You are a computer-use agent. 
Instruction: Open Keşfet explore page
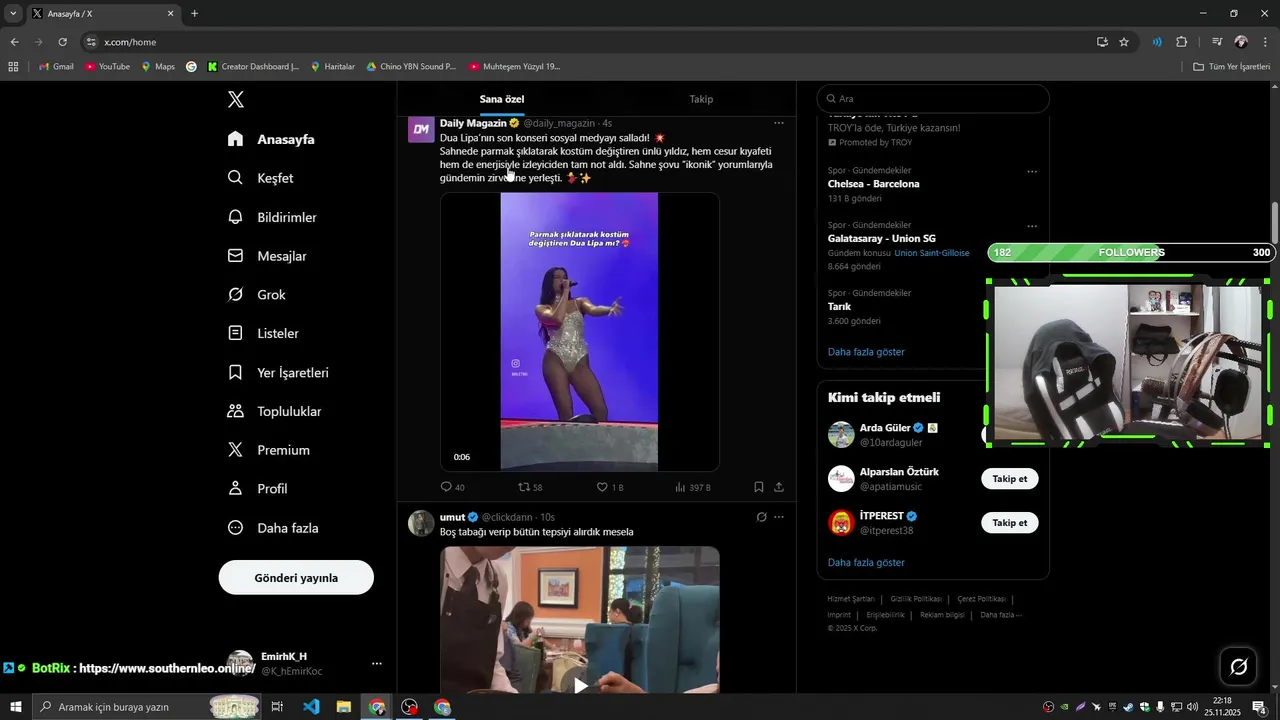pos(260,178)
